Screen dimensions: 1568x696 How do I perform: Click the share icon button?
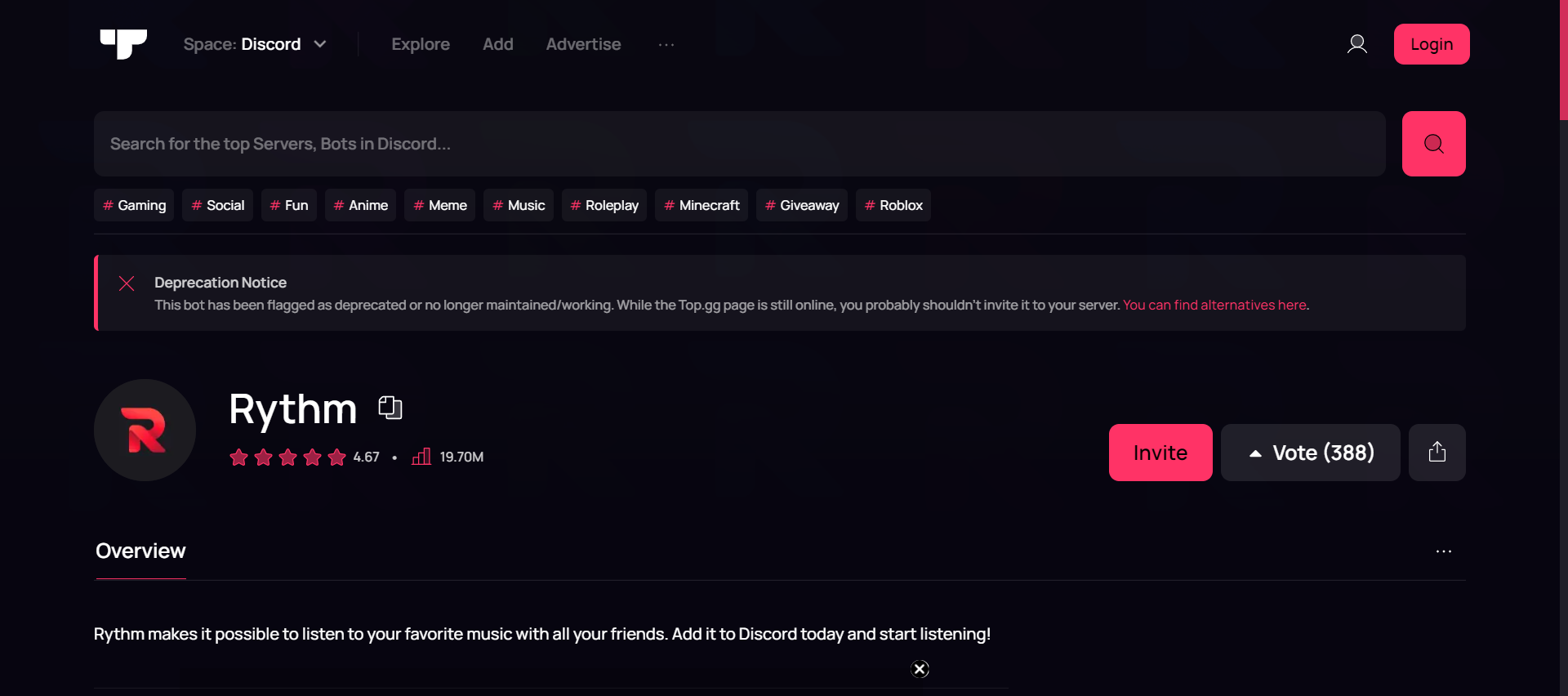pyautogui.click(x=1437, y=453)
